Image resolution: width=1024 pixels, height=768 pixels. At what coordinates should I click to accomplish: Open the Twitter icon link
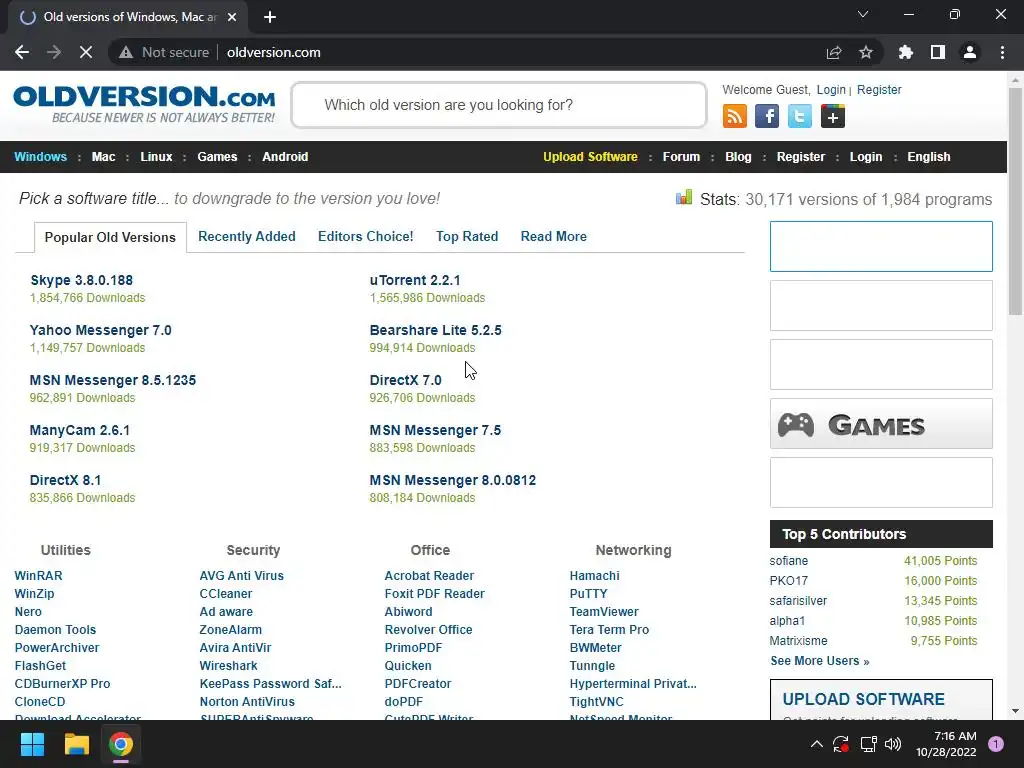(x=799, y=116)
